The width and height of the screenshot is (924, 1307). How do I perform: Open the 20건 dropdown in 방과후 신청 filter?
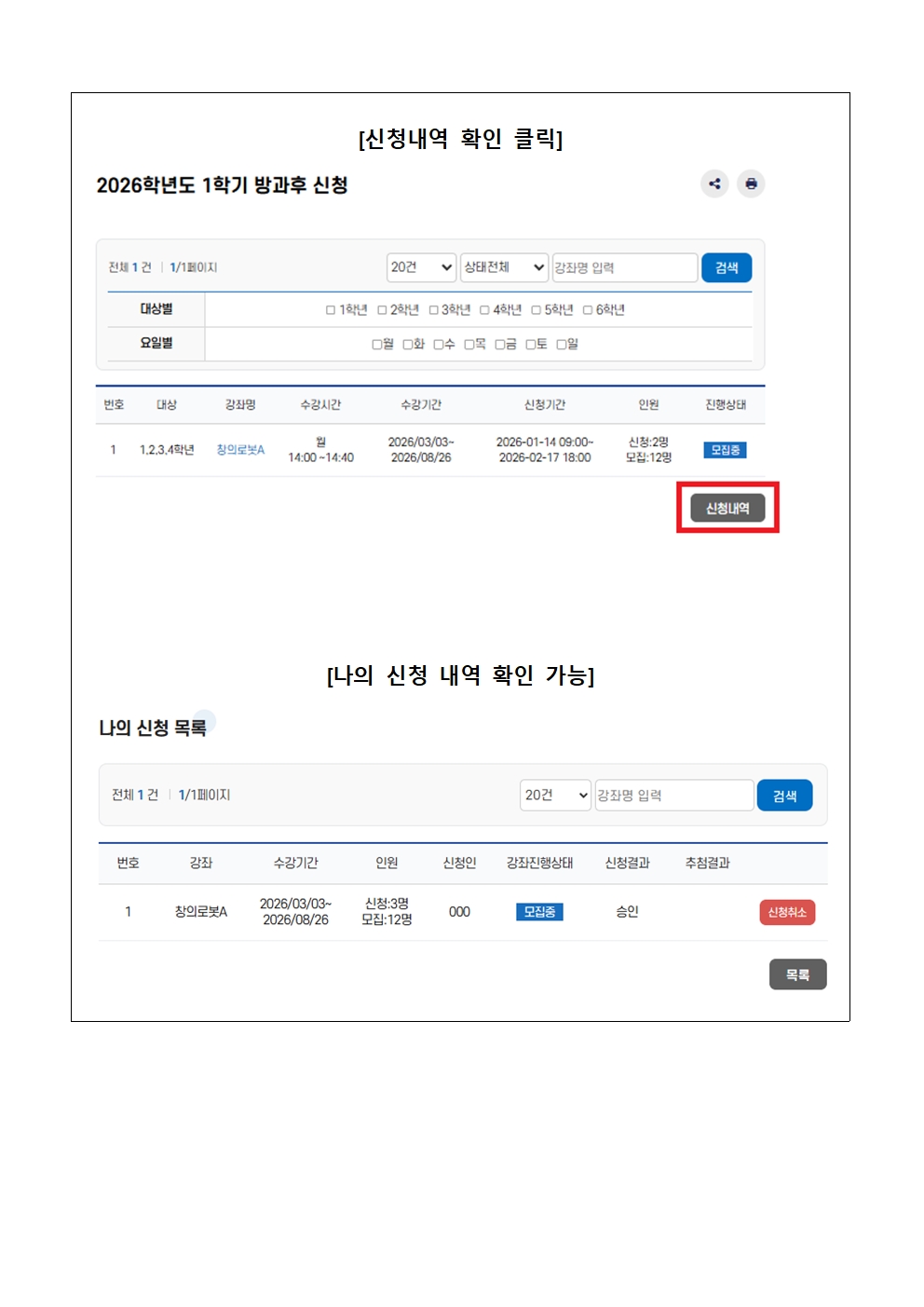tap(421, 267)
